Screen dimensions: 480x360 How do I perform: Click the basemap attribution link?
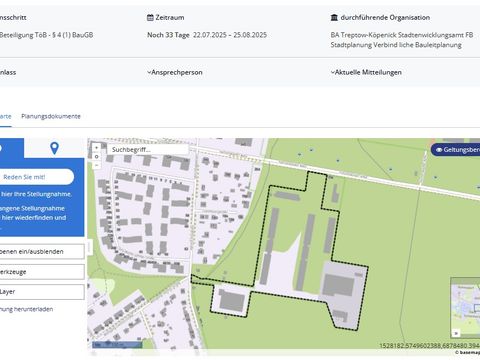pyautogui.click(x=468, y=352)
